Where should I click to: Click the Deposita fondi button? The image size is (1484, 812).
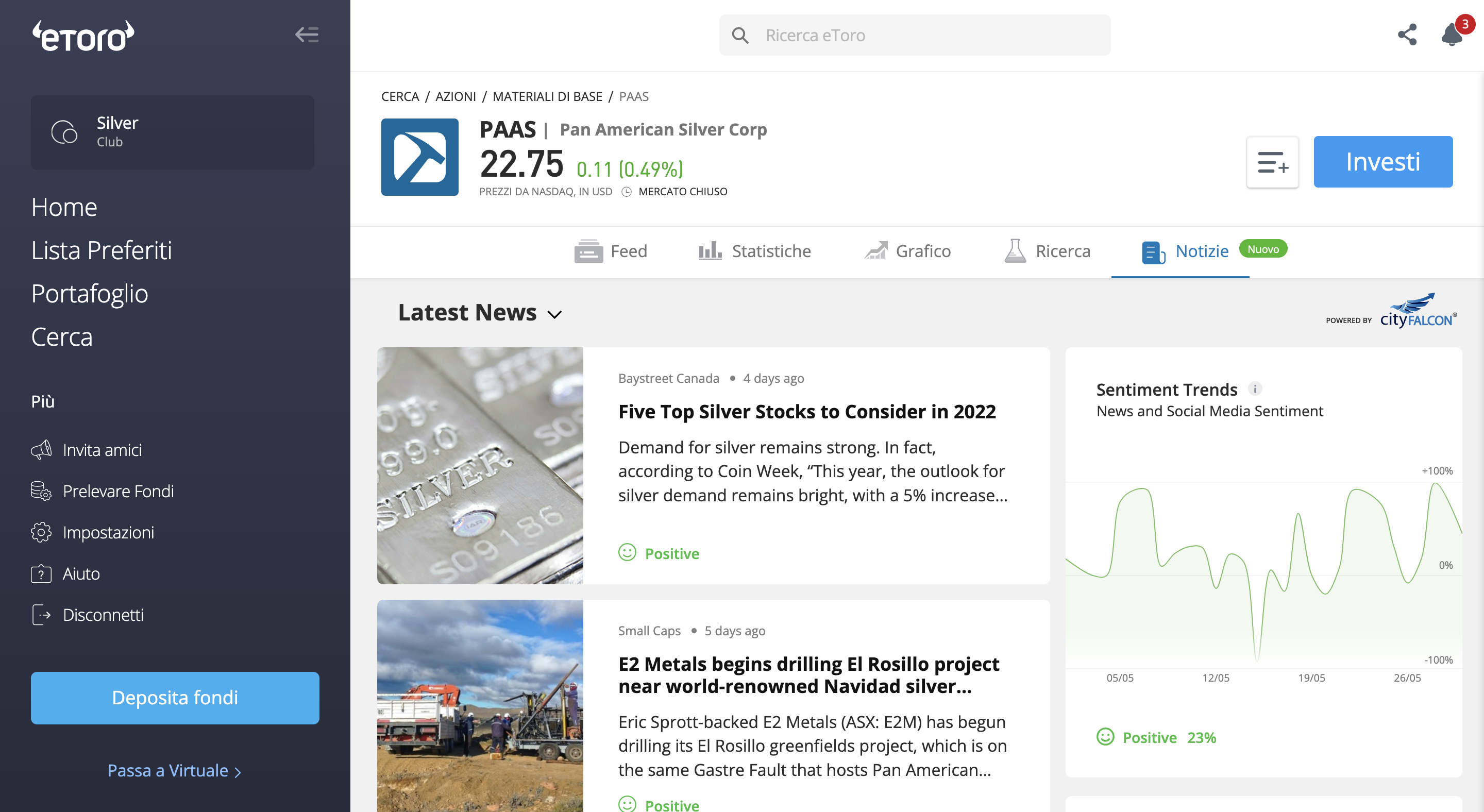pos(175,698)
